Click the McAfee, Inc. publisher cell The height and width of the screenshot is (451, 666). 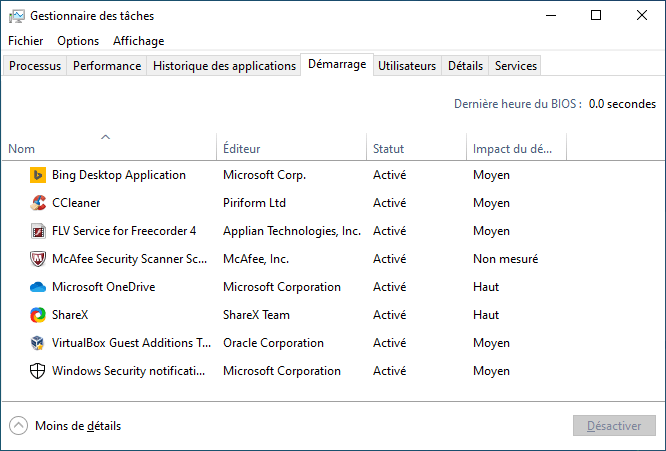(x=256, y=259)
